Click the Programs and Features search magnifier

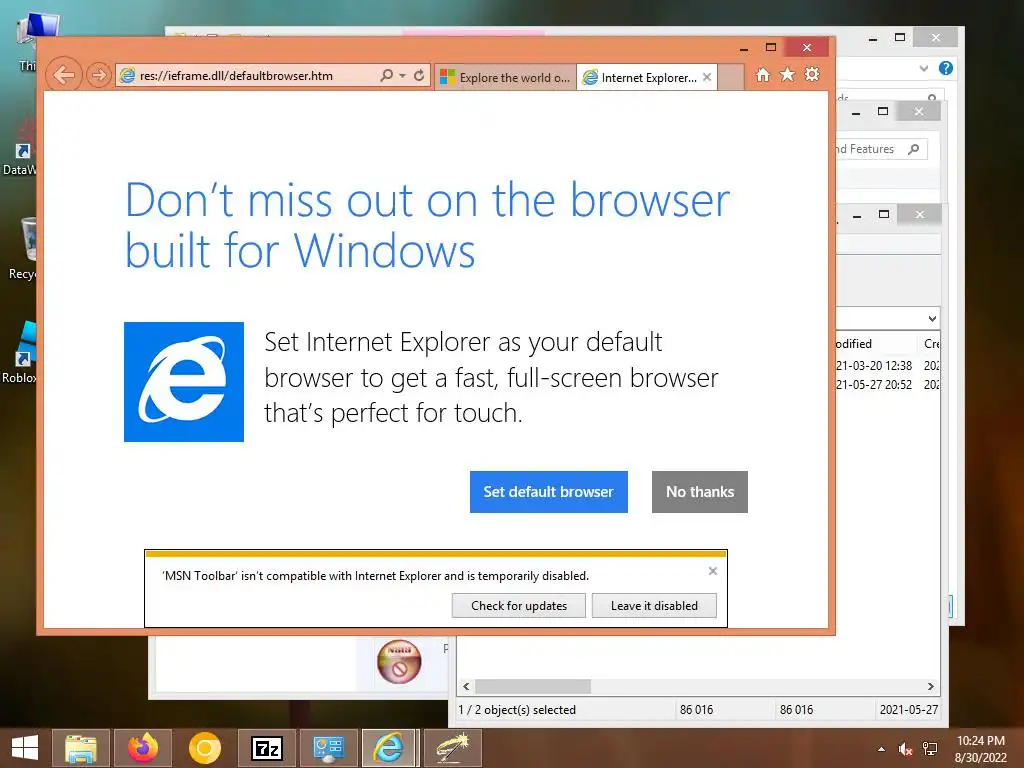[914, 149]
